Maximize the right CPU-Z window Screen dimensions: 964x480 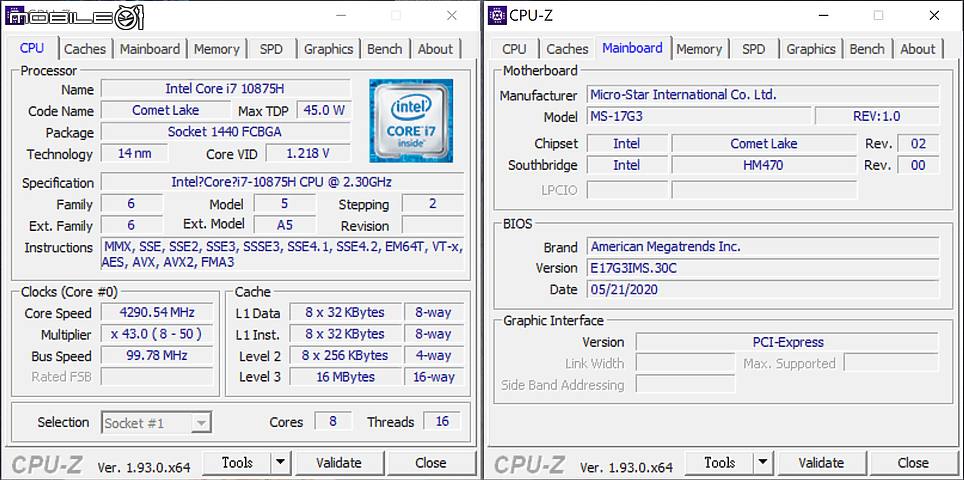point(879,16)
